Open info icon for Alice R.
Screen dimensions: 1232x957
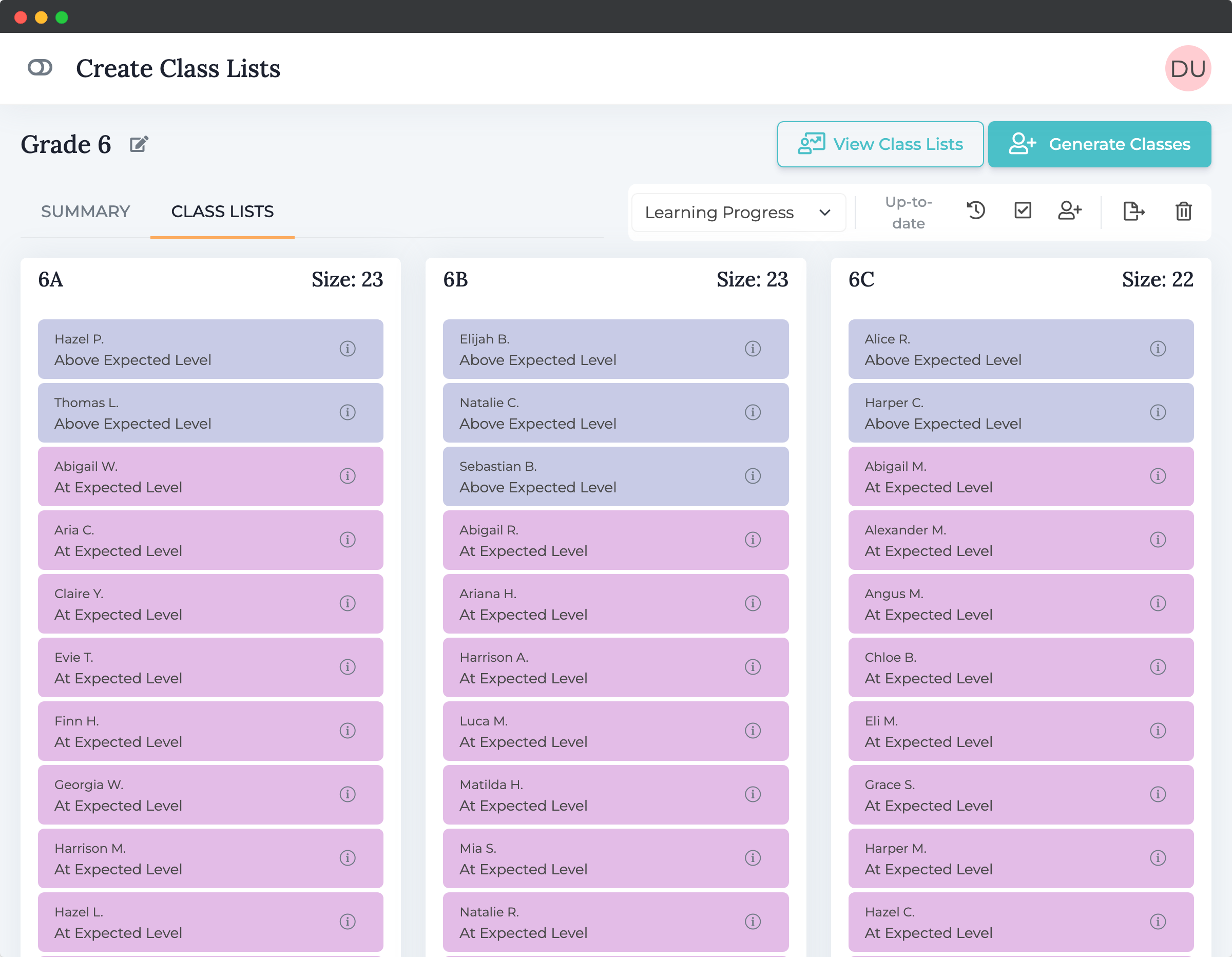[x=1158, y=349]
